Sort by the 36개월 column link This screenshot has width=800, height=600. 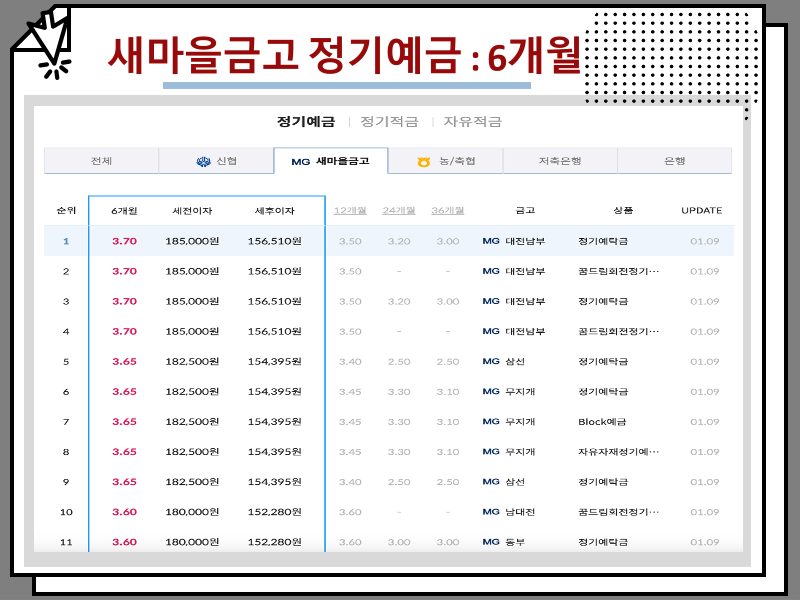(447, 210)
